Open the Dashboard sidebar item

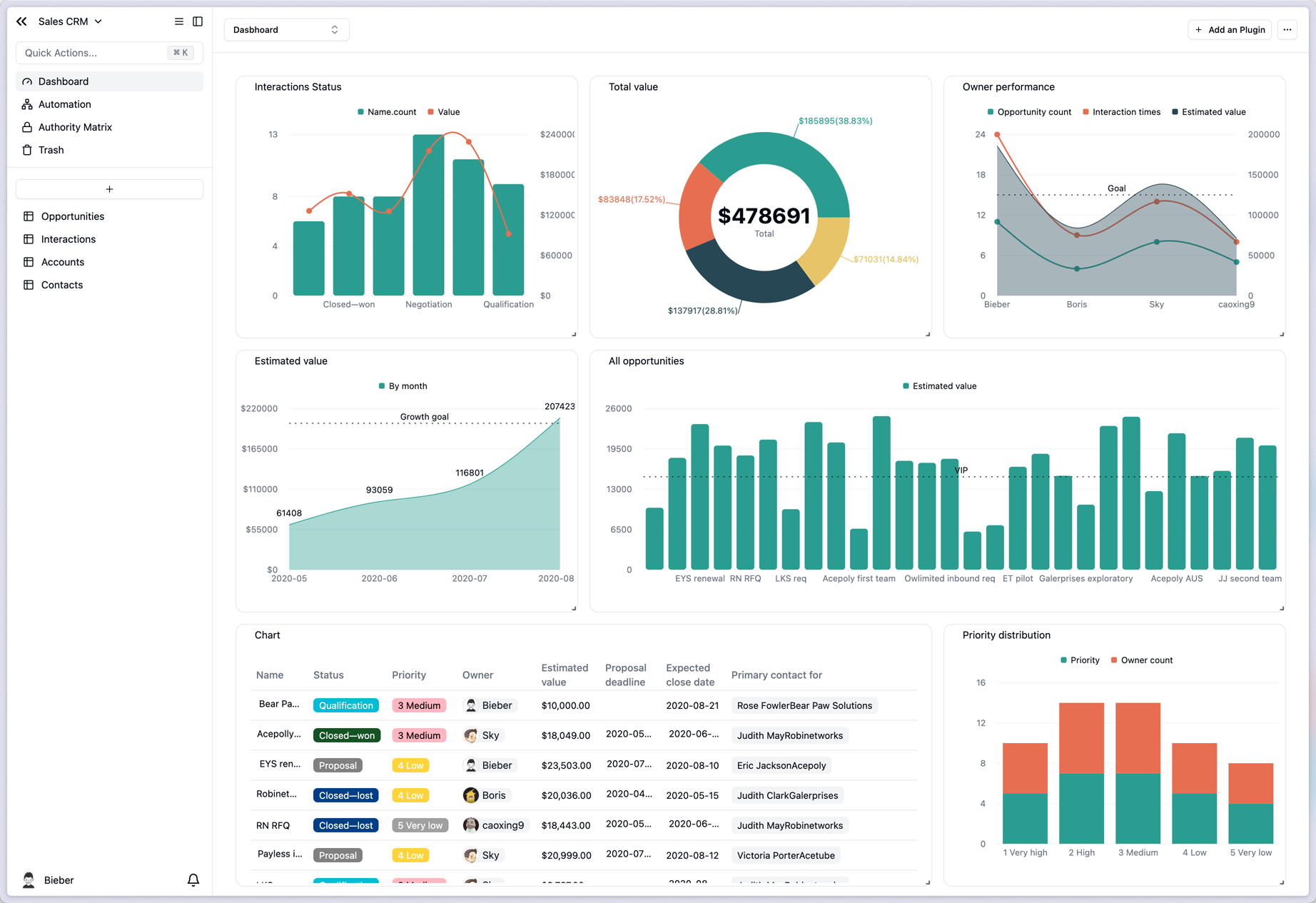point(64,81)
